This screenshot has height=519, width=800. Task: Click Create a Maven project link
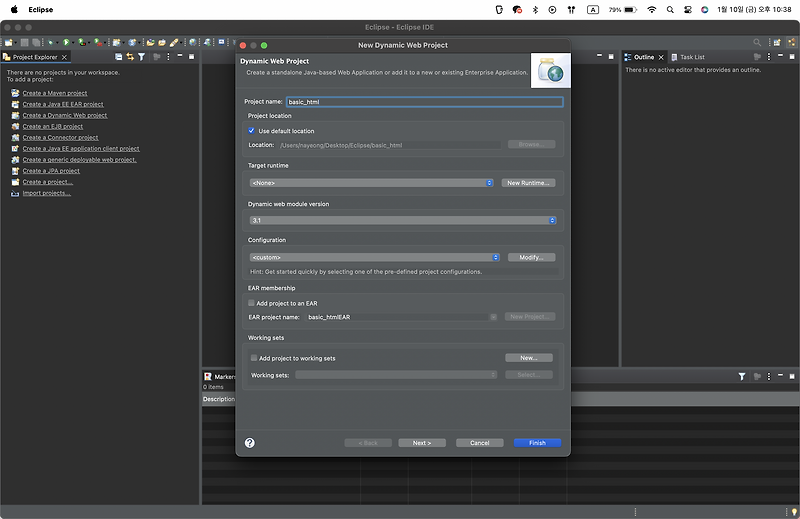point(55,93)
